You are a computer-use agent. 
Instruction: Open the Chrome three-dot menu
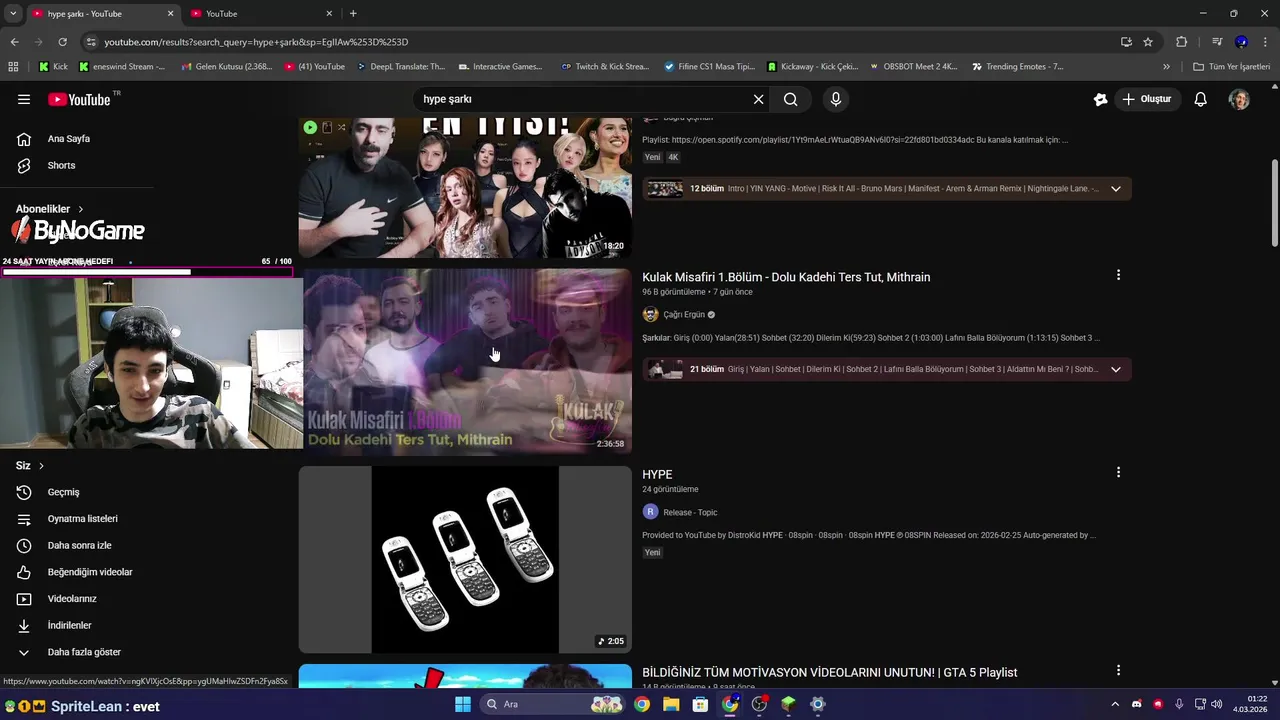(x=1266, y=42)
